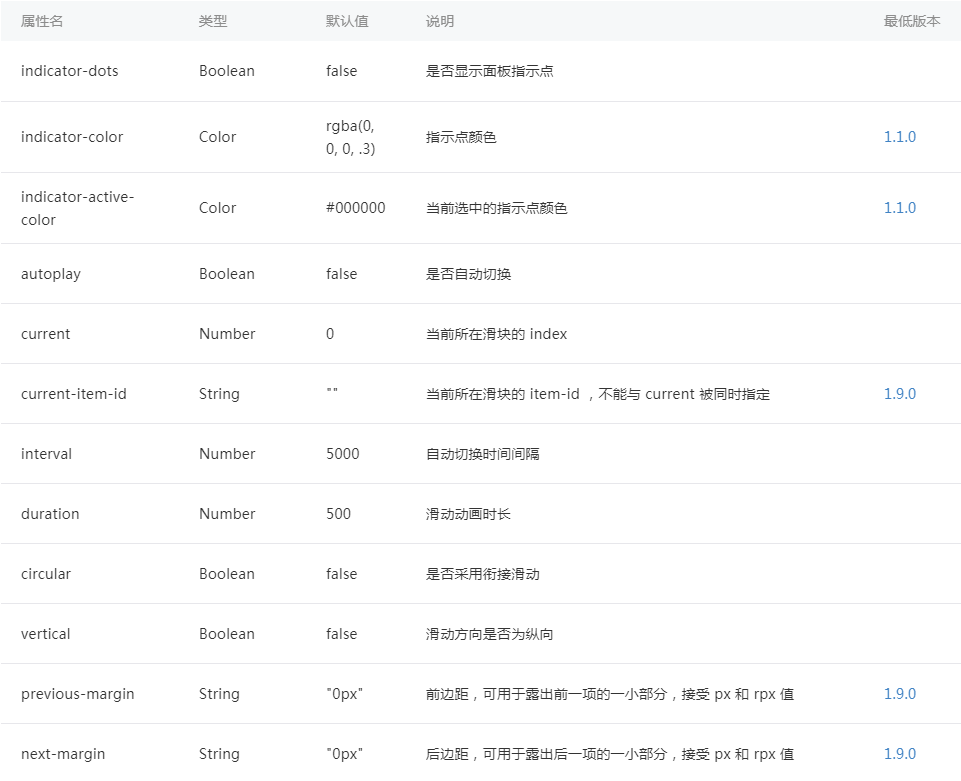This screenshot has height=781, width=961.
Task: Click the 前边距 description of previous-margin
Action: (x=610, y=694)
